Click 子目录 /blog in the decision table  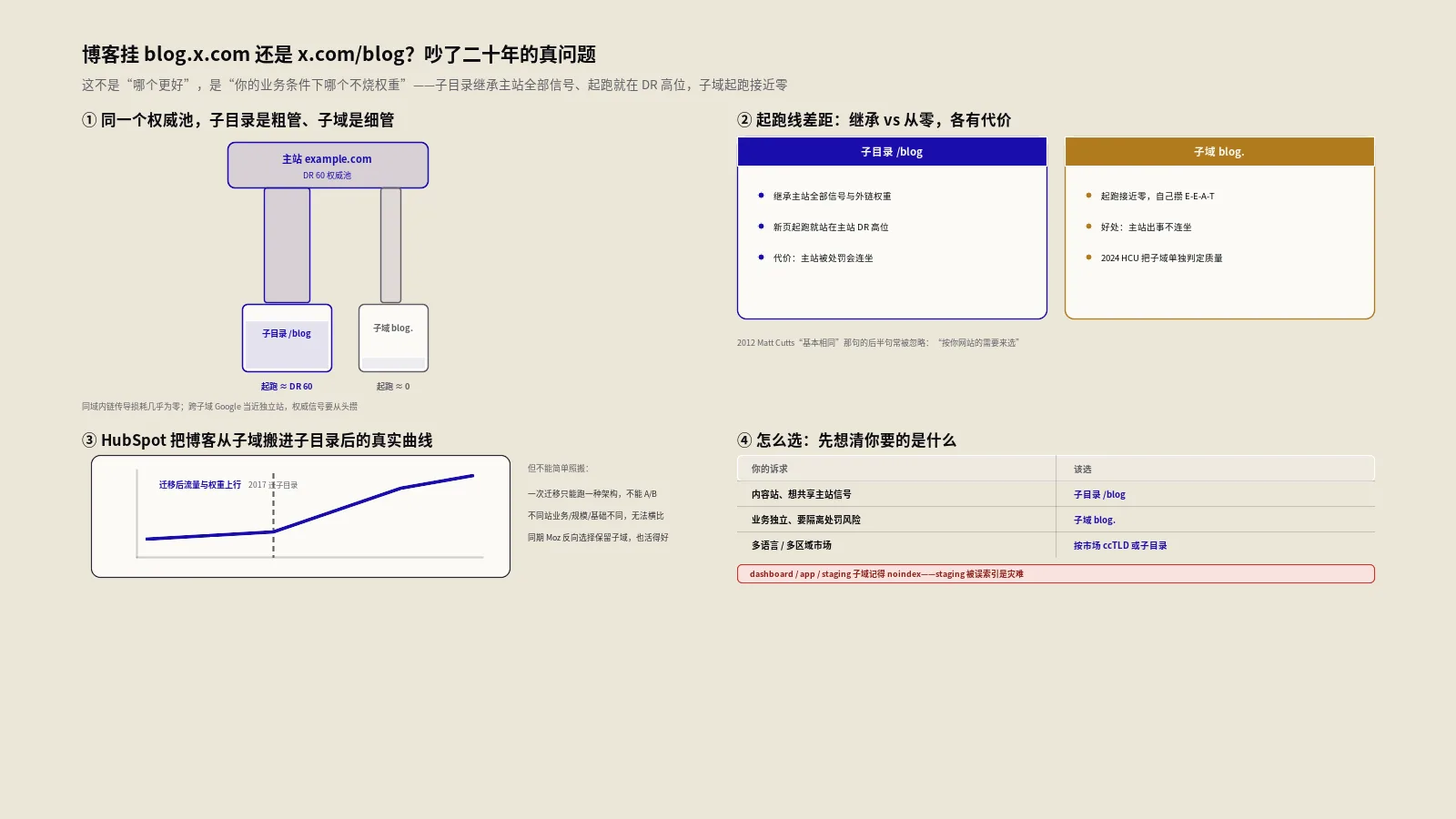pos(1099,495)
